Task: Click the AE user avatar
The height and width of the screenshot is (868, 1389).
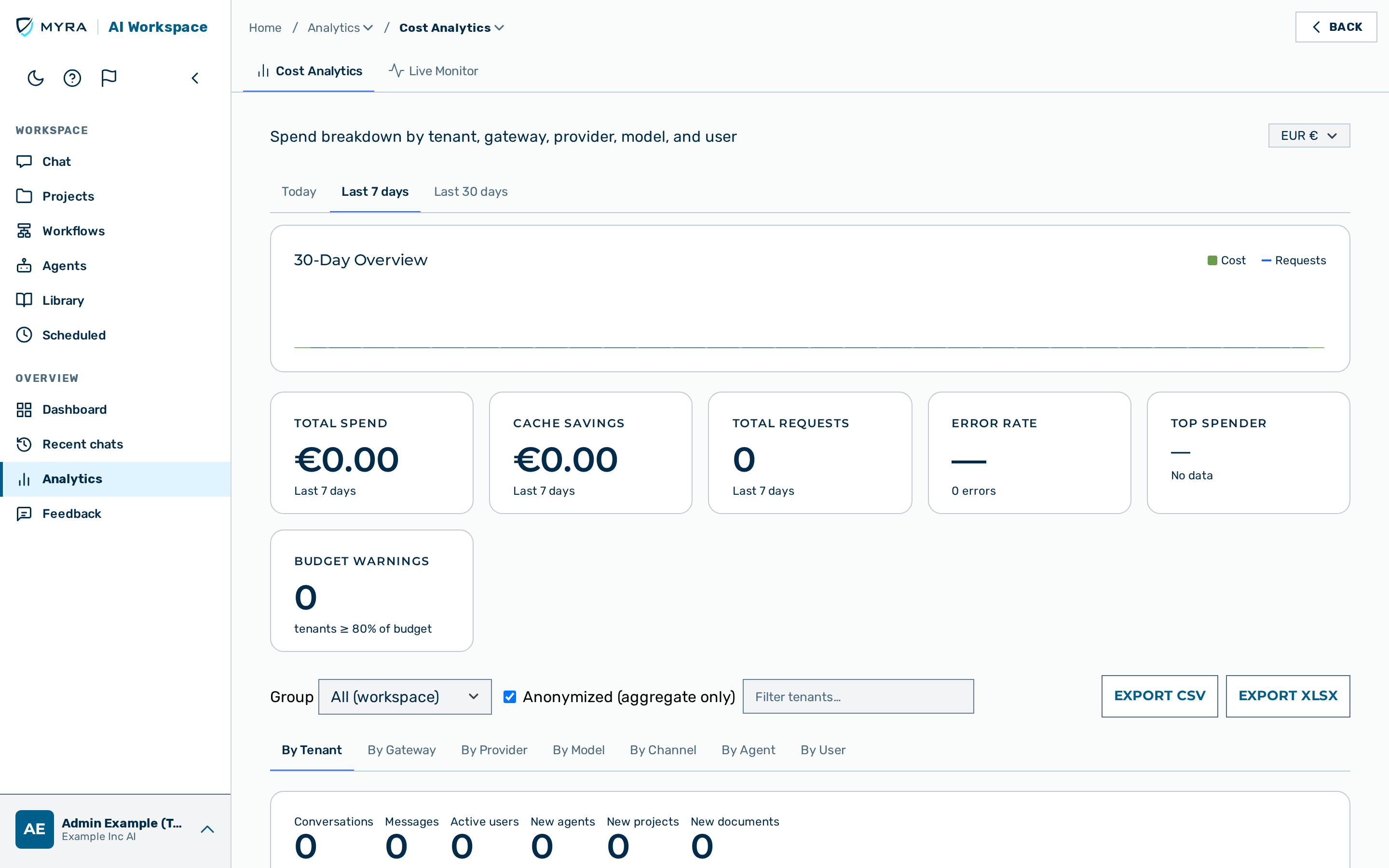Action: [34, 829]
